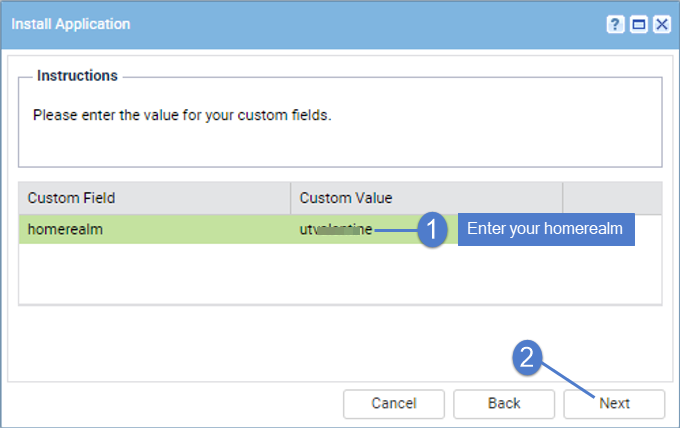
Task: Close the Install Application dialog
Action: pyautogui.click(x=662, y=24)
